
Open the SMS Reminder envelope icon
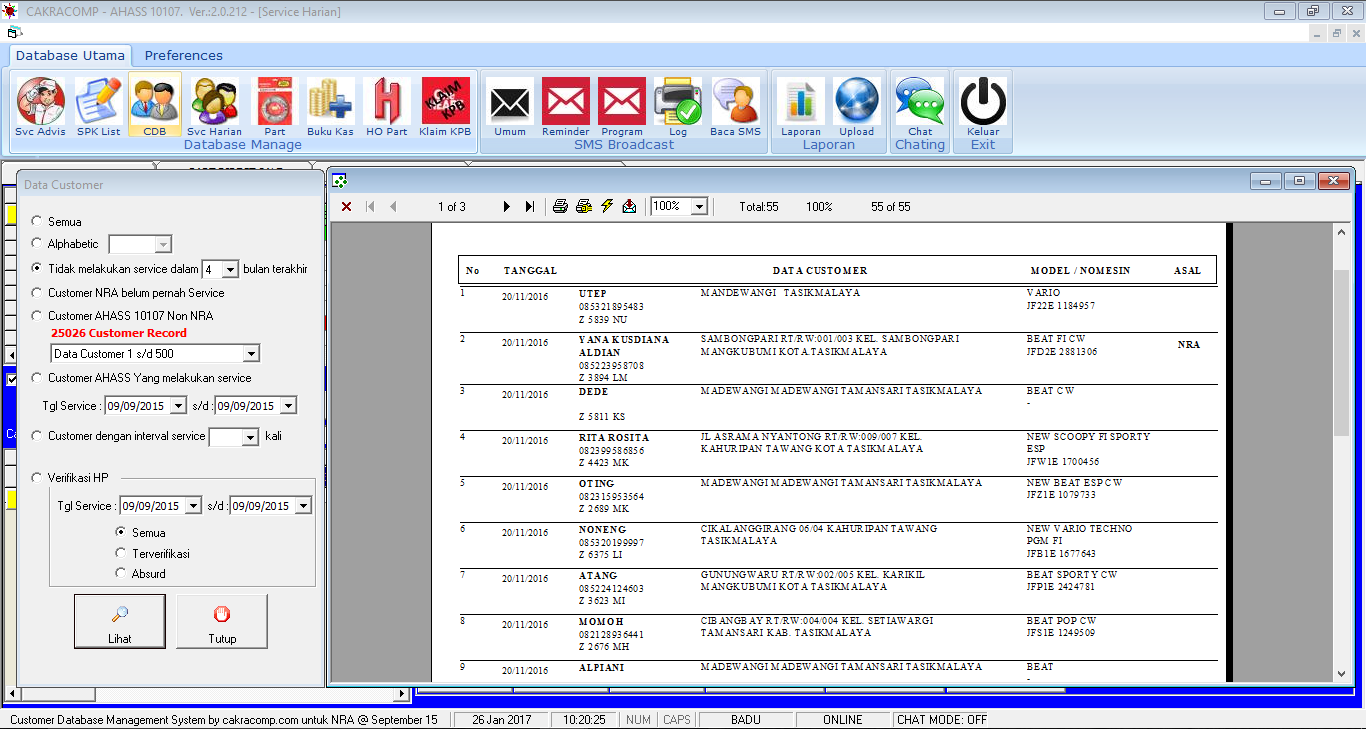(565, 106)
